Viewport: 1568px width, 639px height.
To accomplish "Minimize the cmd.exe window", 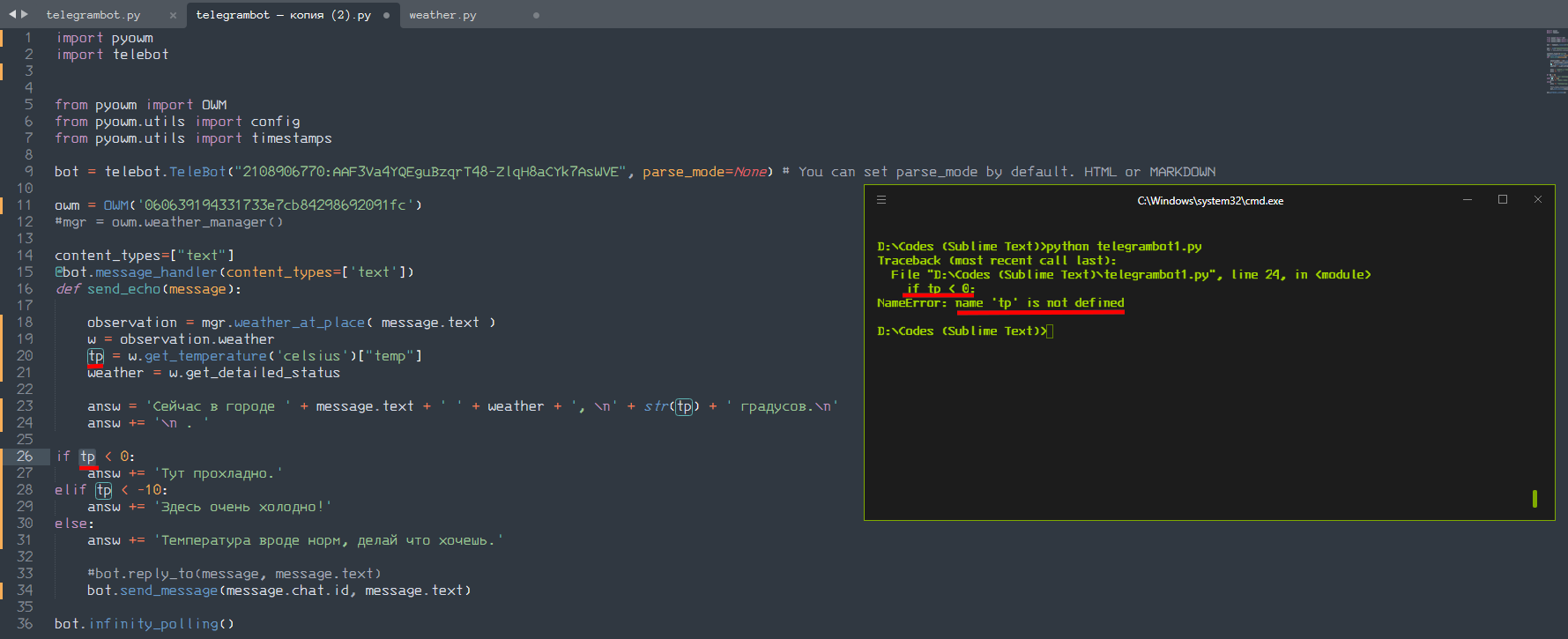I will [1468, 200].
